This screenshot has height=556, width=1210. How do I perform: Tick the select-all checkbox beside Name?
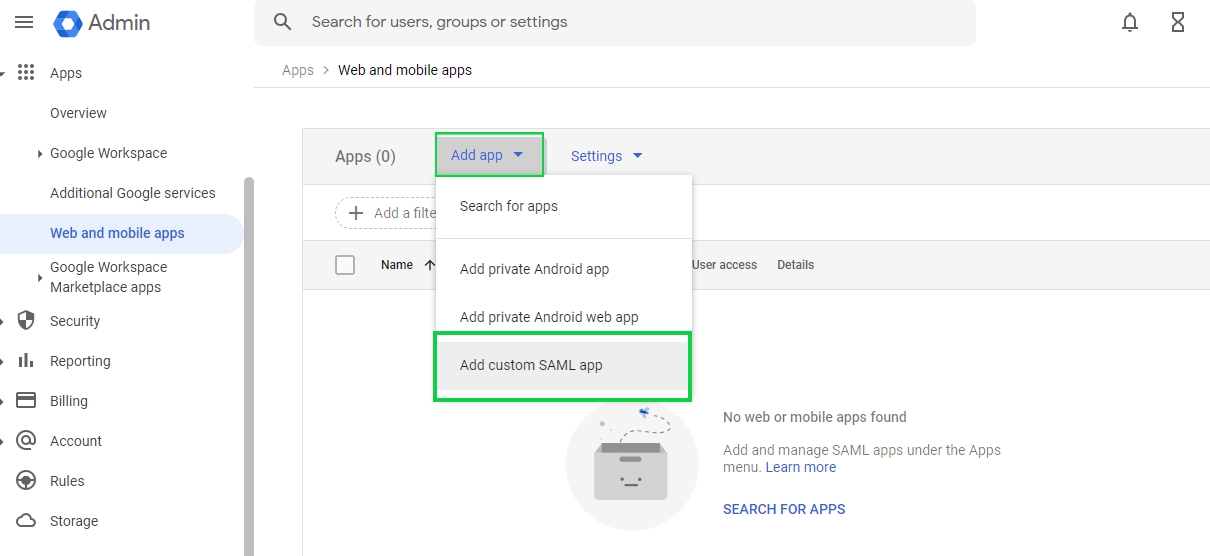click(345, 265)
